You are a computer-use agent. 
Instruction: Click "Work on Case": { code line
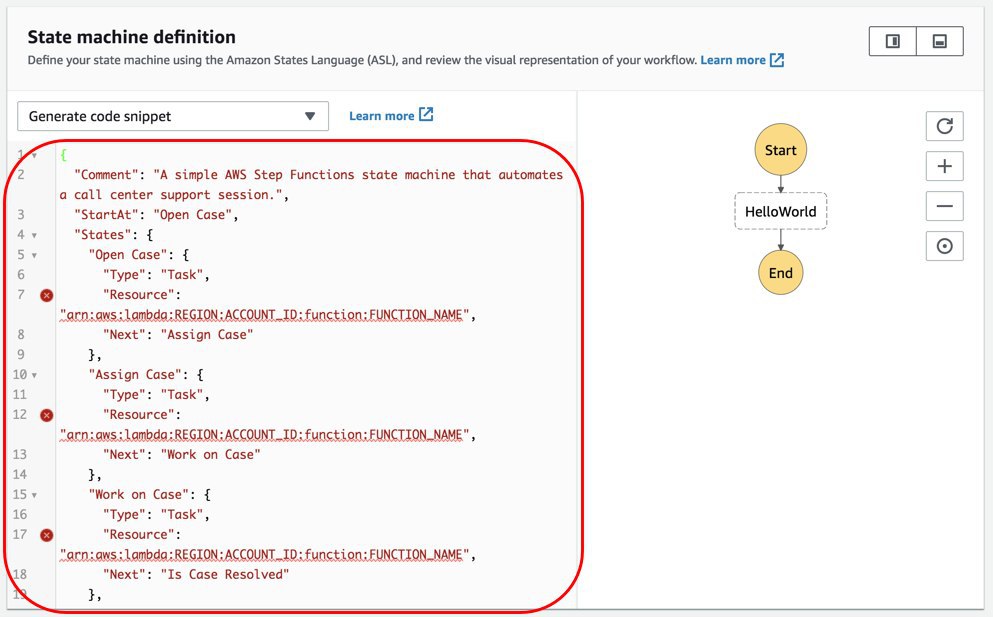pyautogui.click(x=149, y=495)
